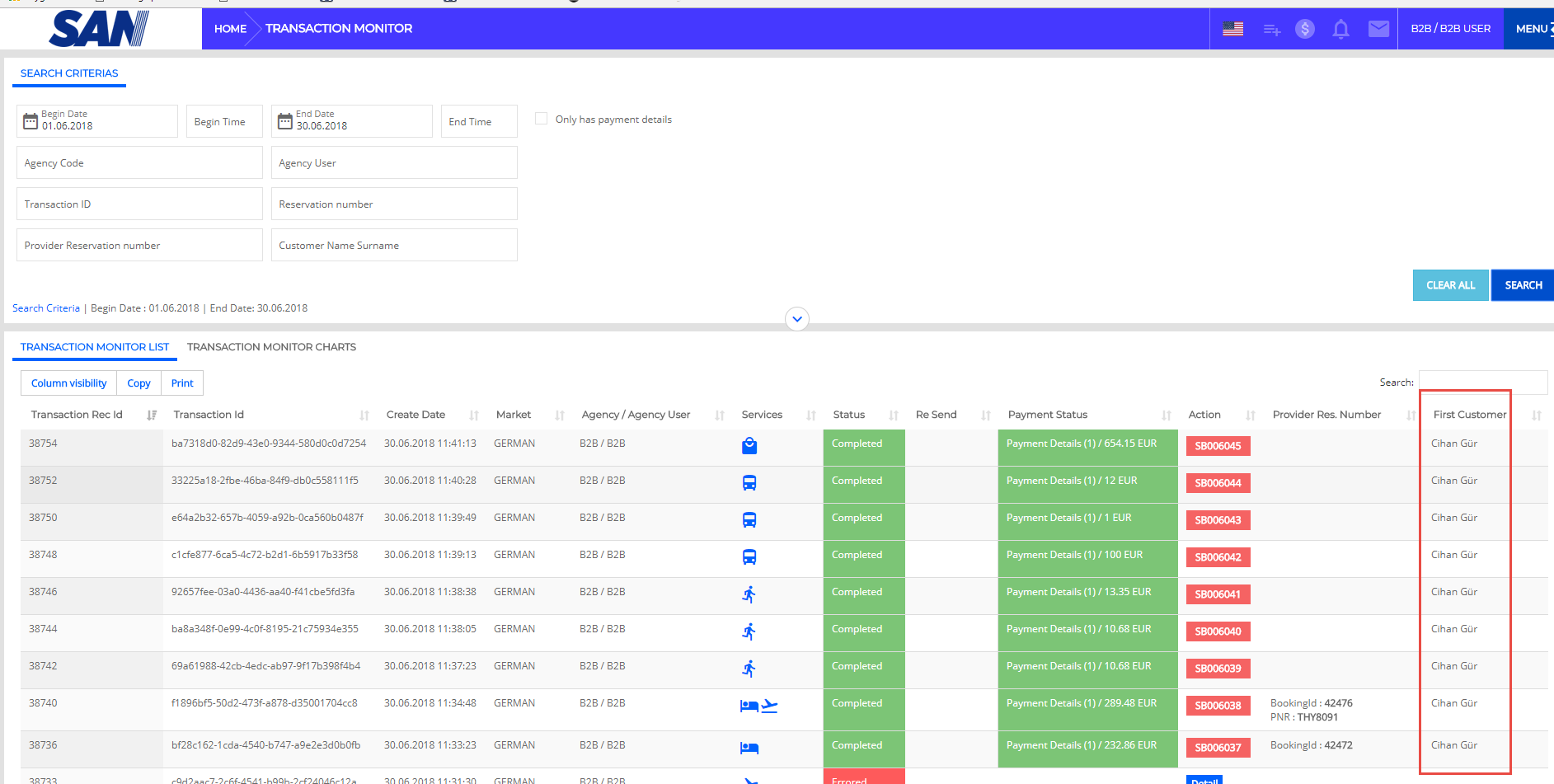Select the Transaction Monitor List tab

(x=95, y=347)
